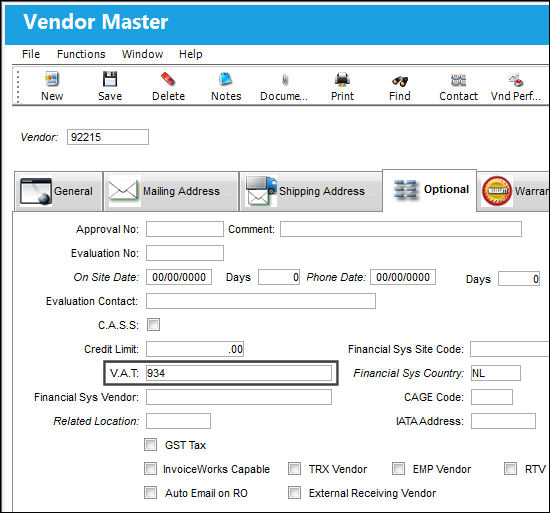Check the TRX Vendor checkbox
Viewport: 550px width, 513px height.
pos(294,468)
